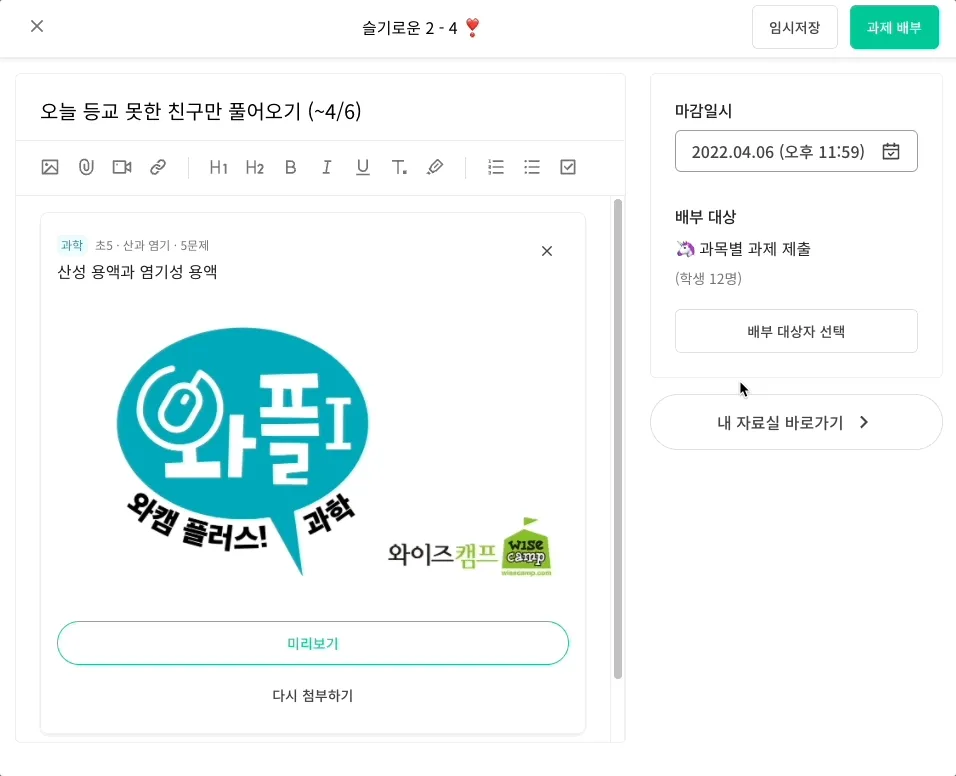956x776 pixels.
Task: Open the calendar icon in deadline field
Action: tap(891, 151)
